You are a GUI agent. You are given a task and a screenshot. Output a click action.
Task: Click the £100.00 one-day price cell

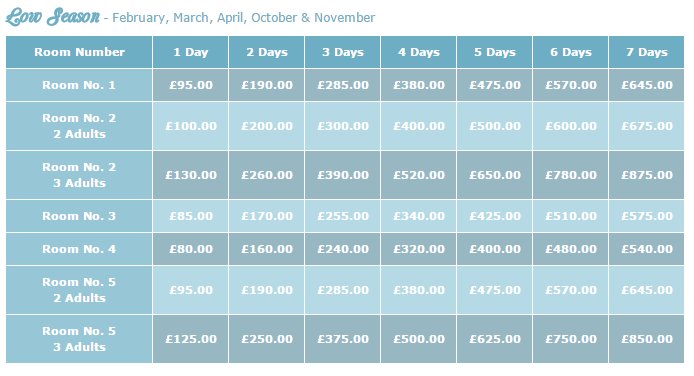coord(191,126)
